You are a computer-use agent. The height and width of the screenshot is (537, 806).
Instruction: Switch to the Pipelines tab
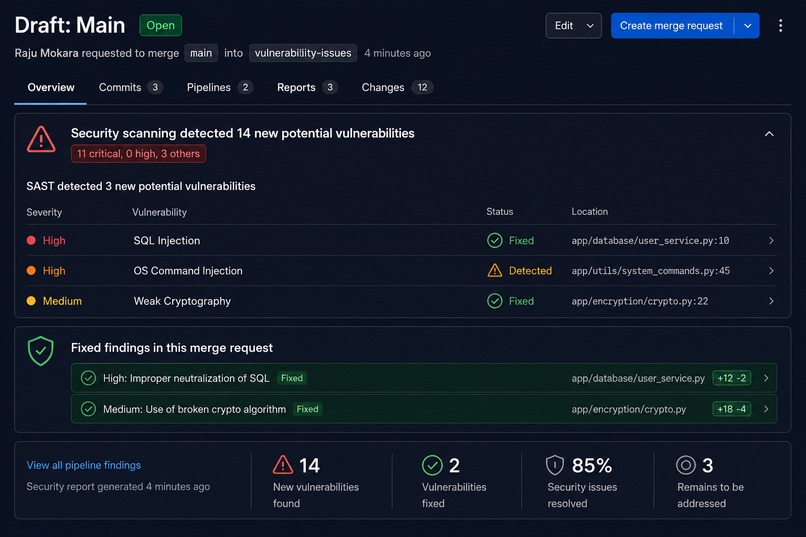219,87
